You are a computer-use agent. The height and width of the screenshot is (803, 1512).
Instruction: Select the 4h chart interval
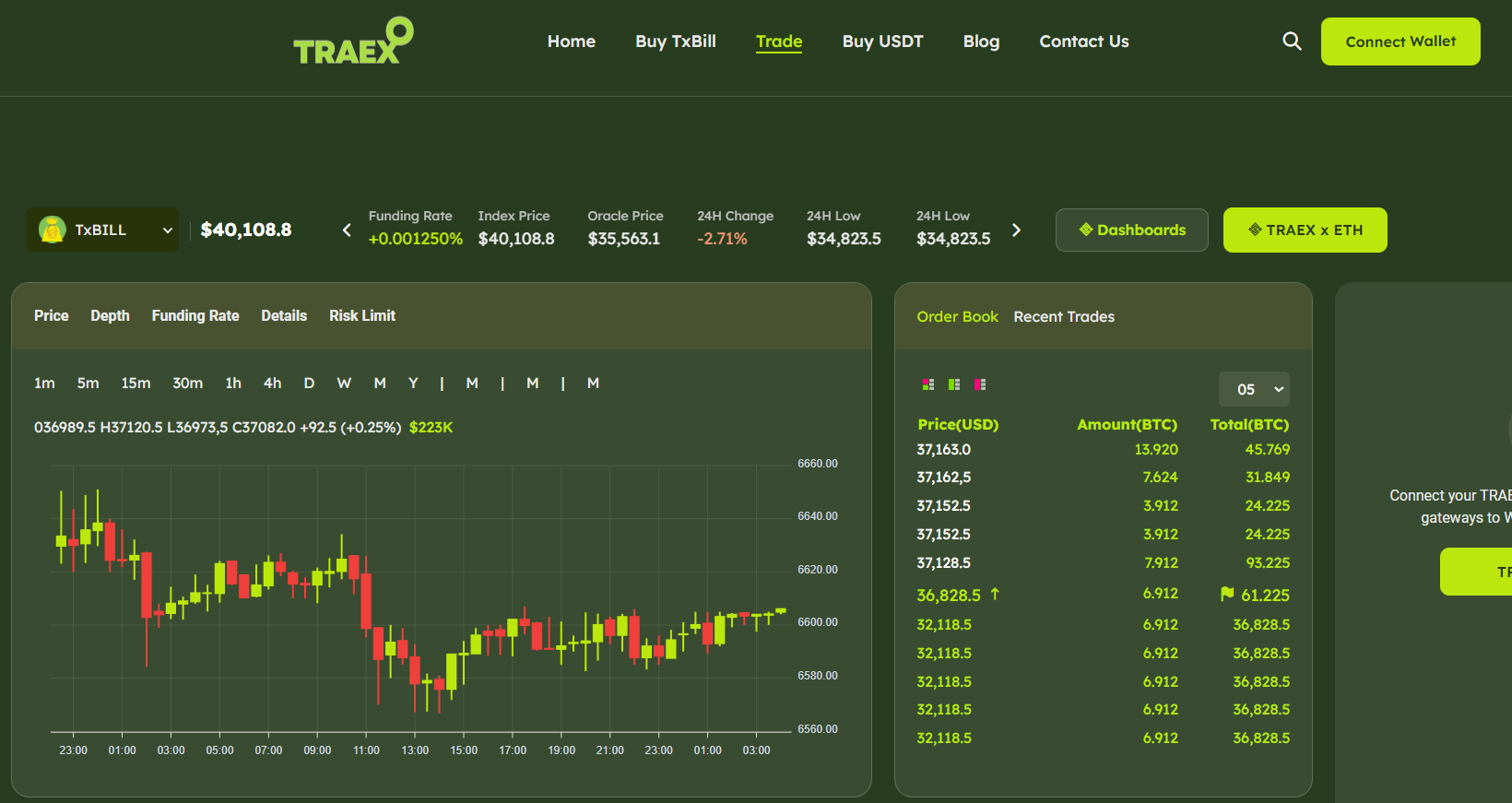coord(272,384)
